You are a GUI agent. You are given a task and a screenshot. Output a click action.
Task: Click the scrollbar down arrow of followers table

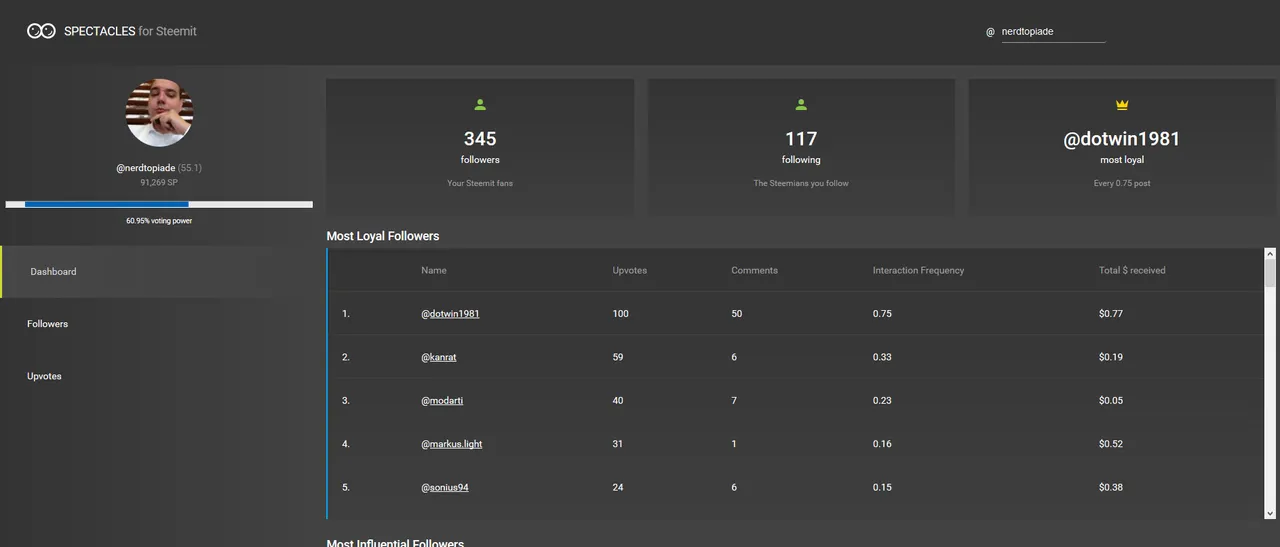1270,513
